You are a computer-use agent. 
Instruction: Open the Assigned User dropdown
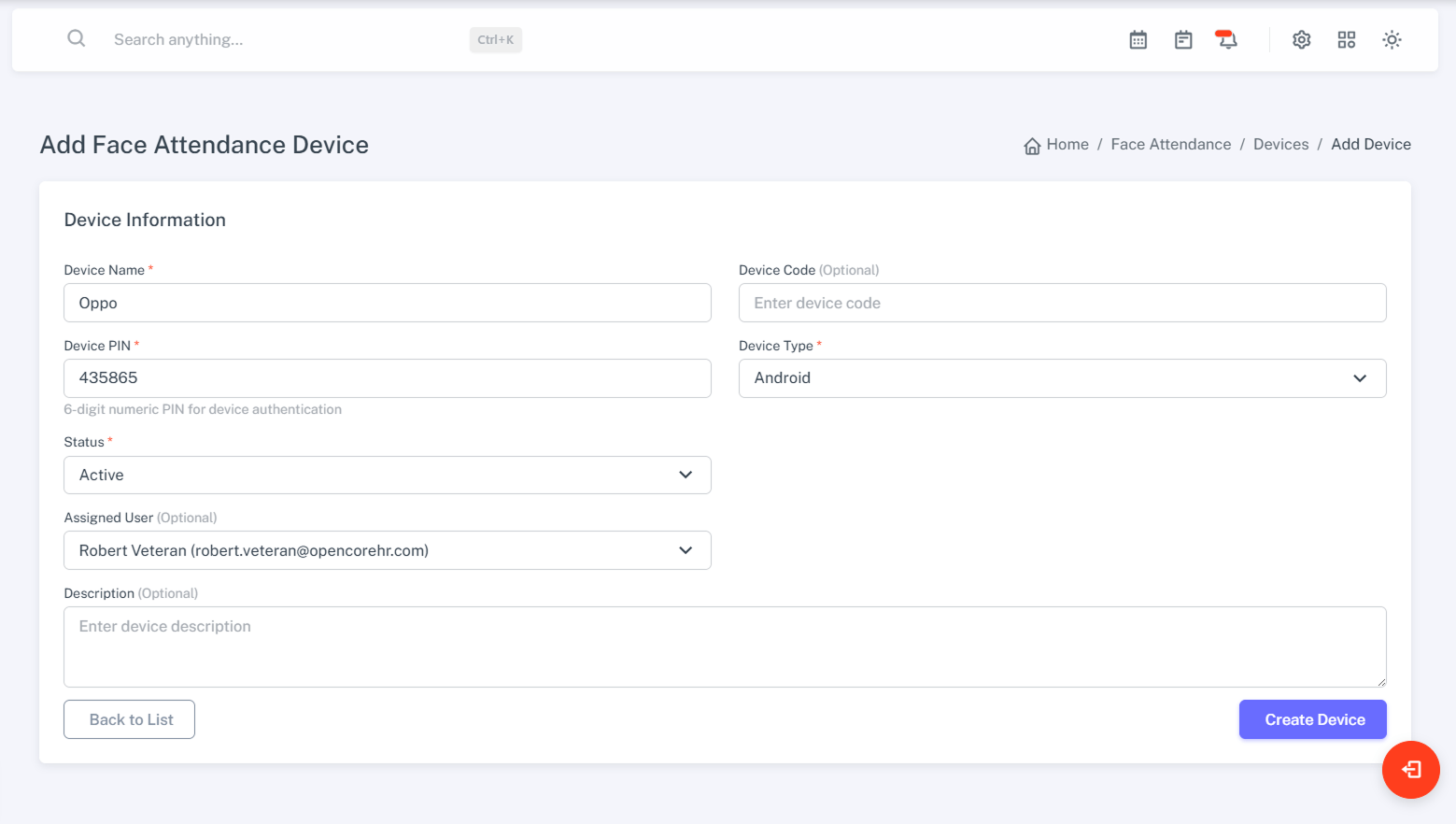(387, 550)
